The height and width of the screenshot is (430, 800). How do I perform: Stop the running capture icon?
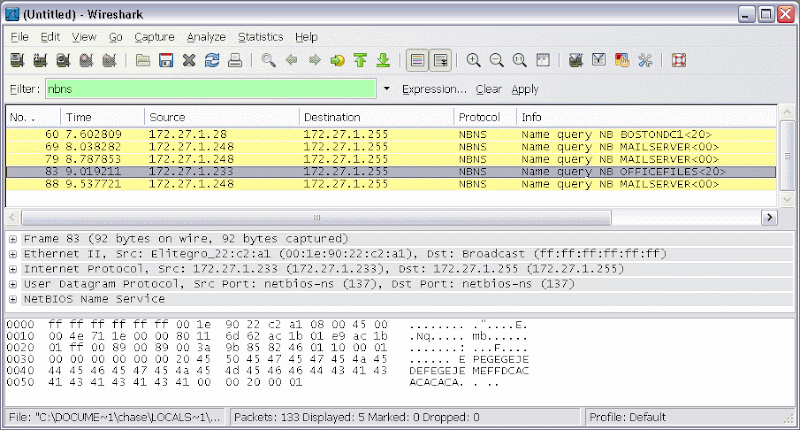coord(86,61)
